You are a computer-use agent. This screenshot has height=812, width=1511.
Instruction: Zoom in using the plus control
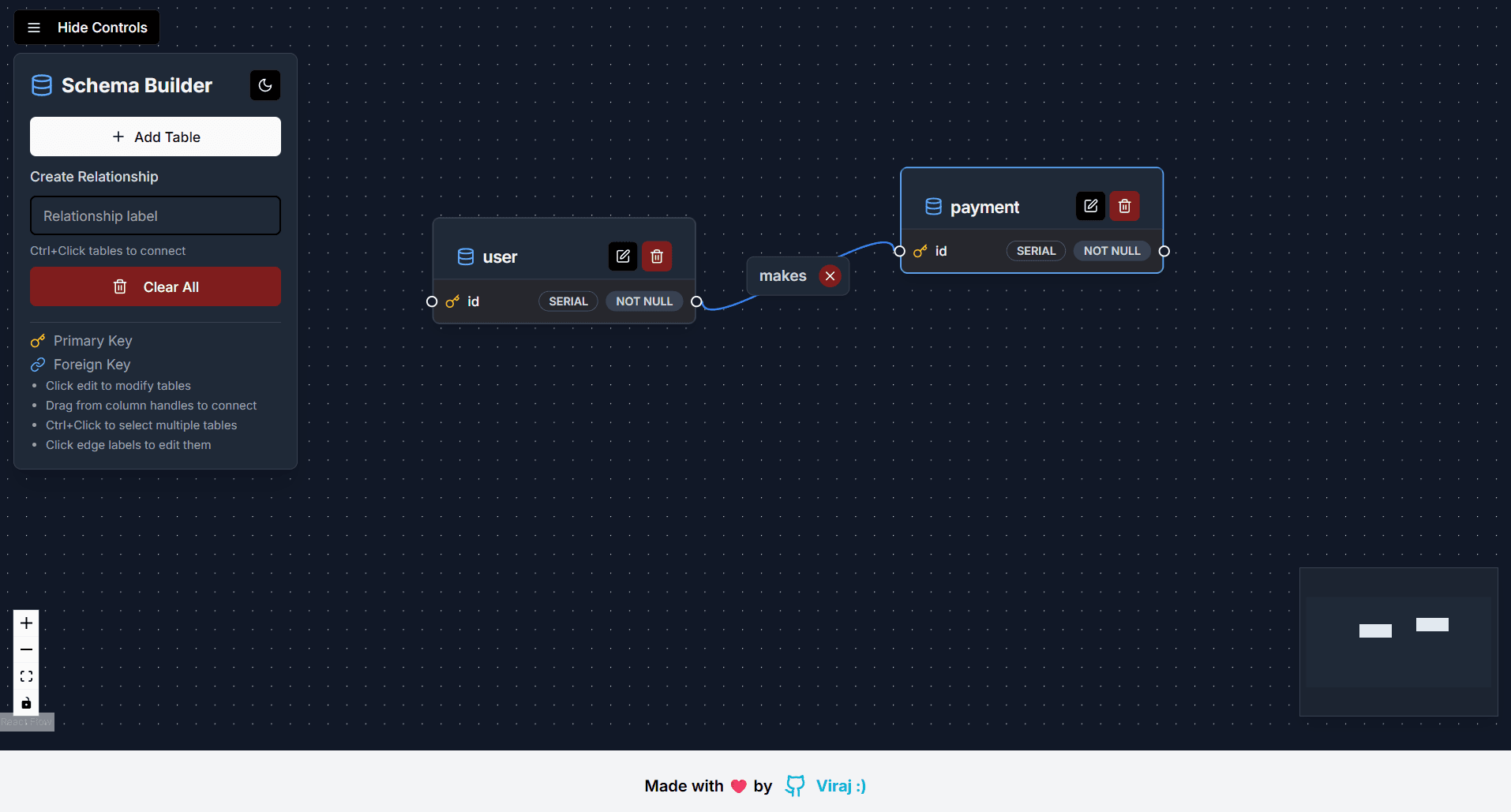click(26, 623)
